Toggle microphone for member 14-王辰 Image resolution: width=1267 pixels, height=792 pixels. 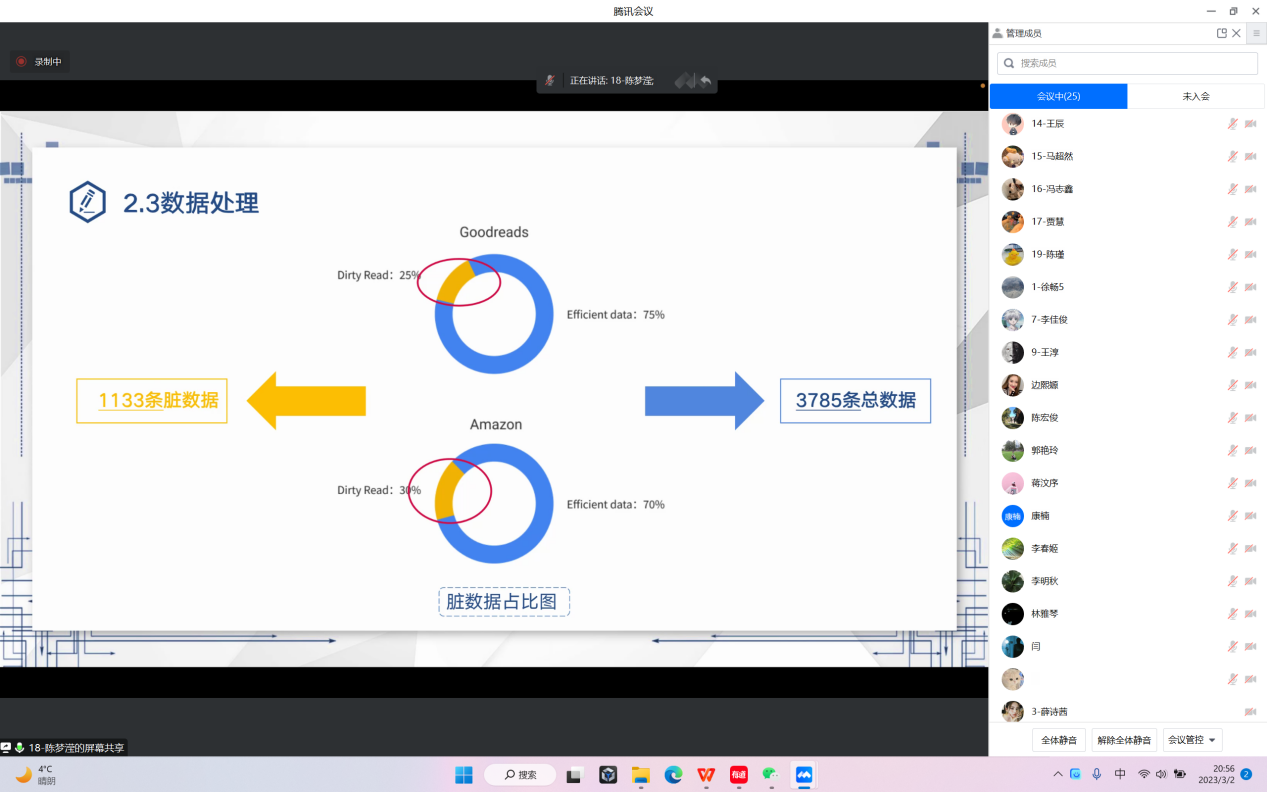pos(1233,124)
